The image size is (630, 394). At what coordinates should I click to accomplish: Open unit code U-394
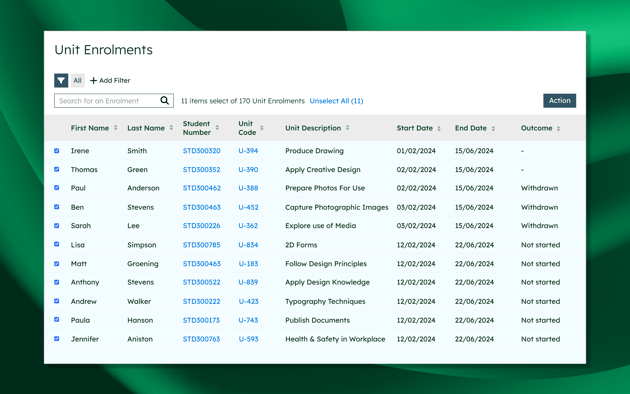(248, 151)
